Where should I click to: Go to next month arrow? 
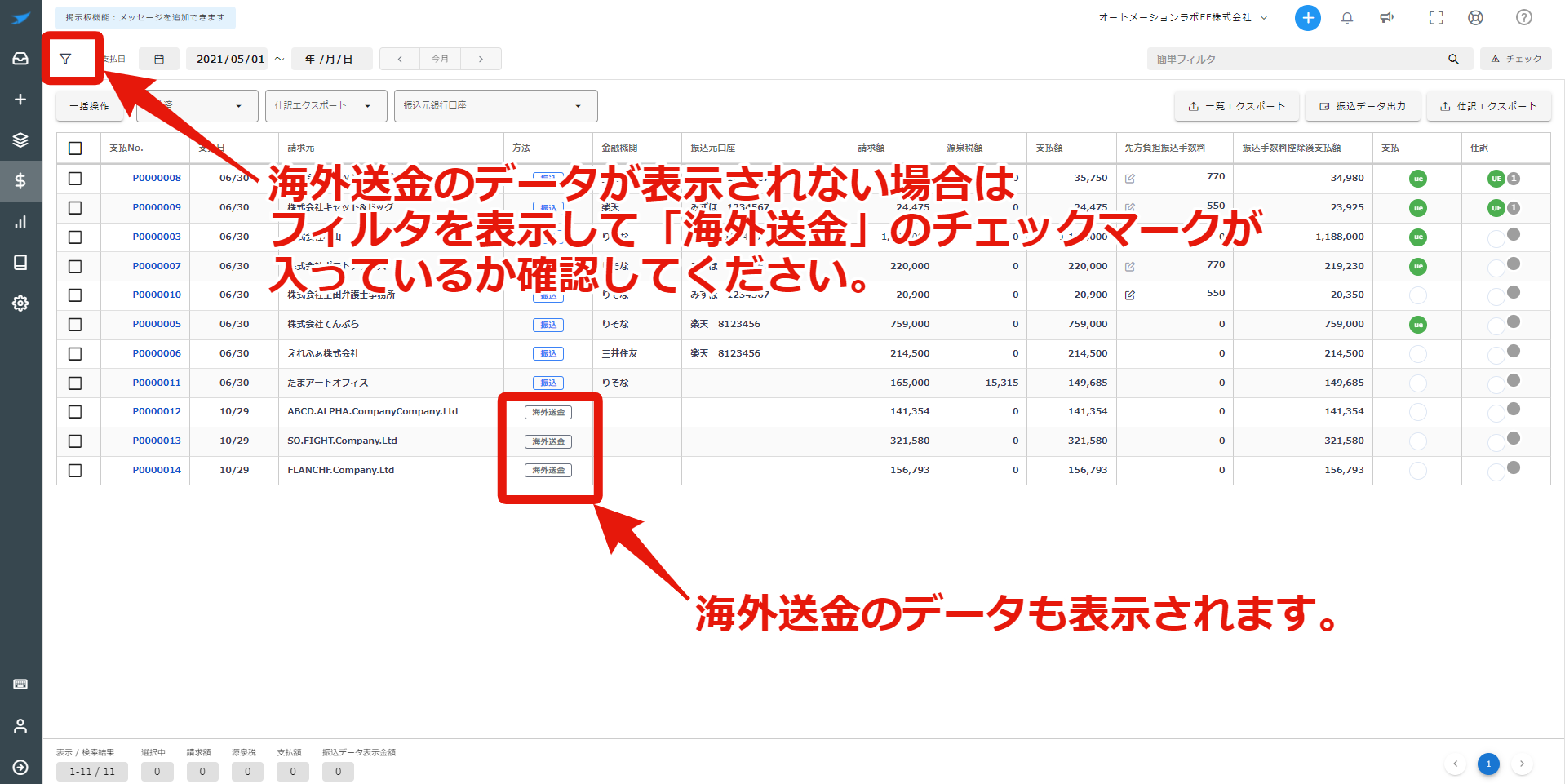click(x=481, y=59)
